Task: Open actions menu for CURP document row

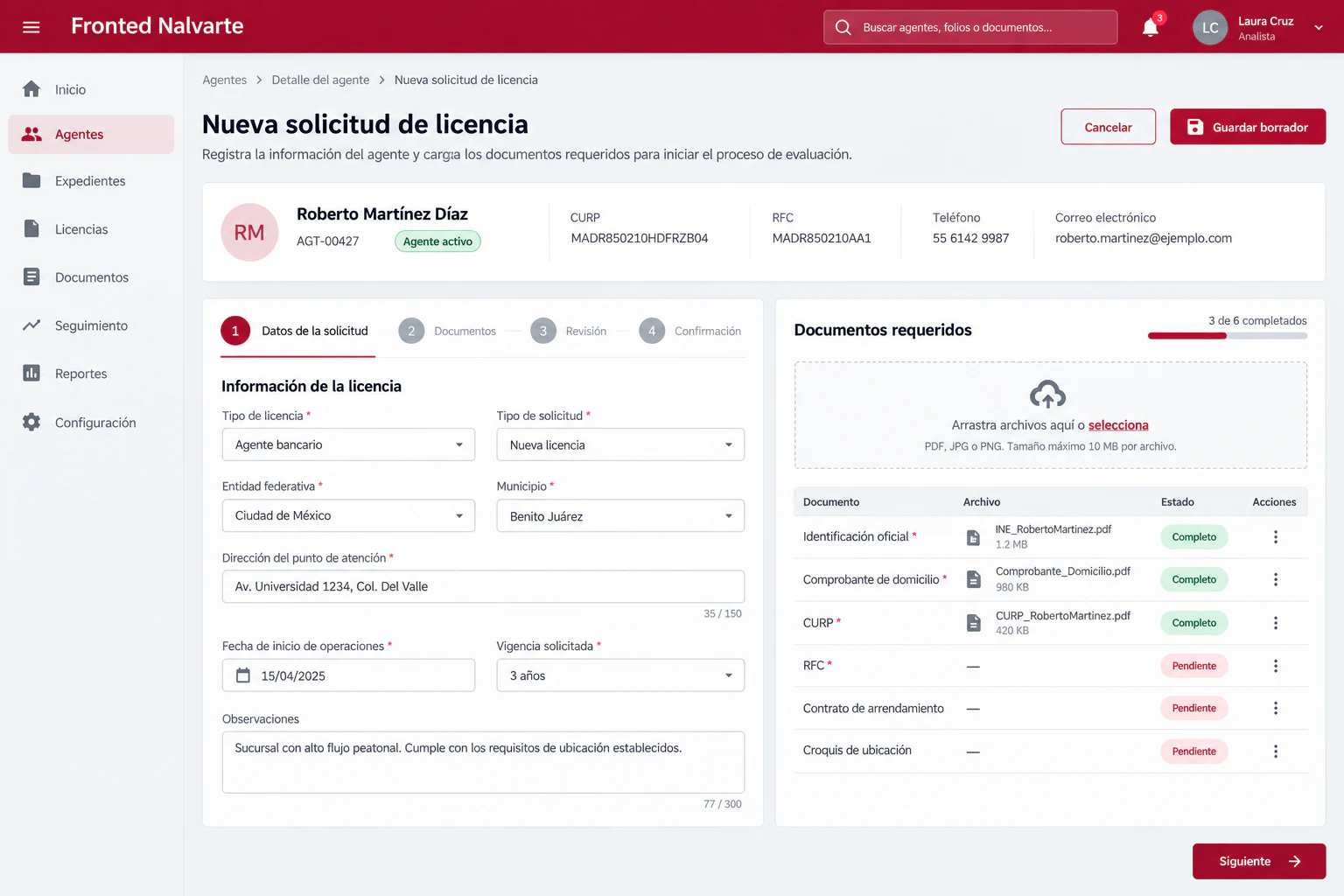Action: pos(1276,623)
